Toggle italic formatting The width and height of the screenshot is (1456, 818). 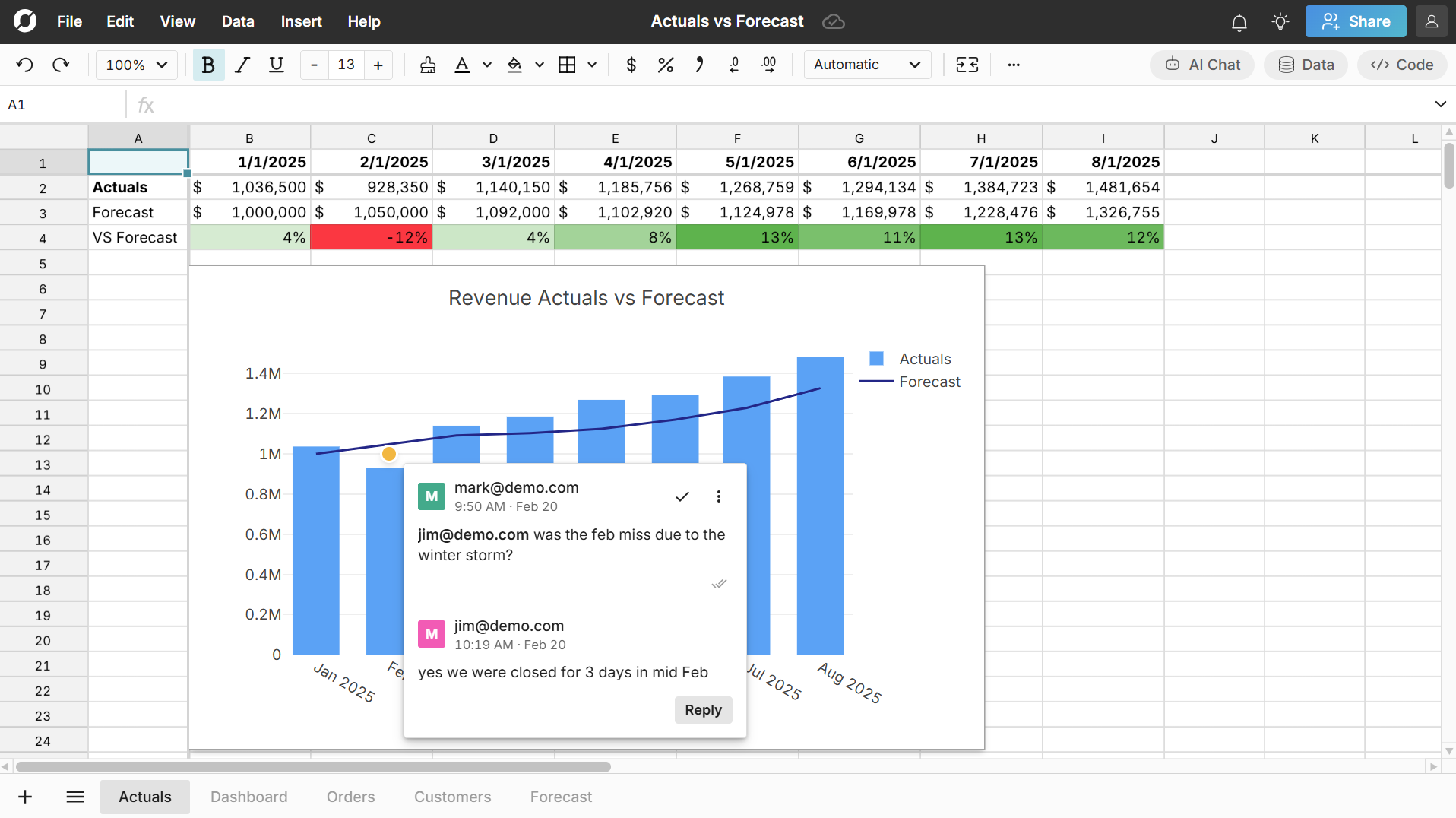point(242,65)
